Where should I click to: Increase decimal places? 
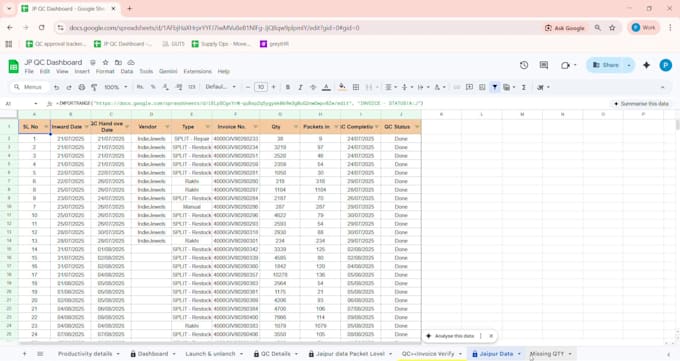pyautogui.click(x=179, y=87)
